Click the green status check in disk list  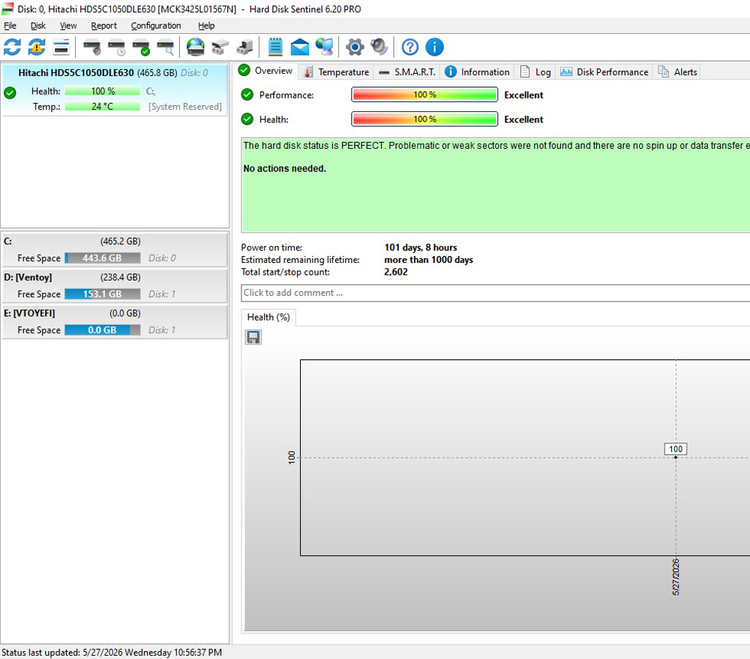tap(10, 93)
